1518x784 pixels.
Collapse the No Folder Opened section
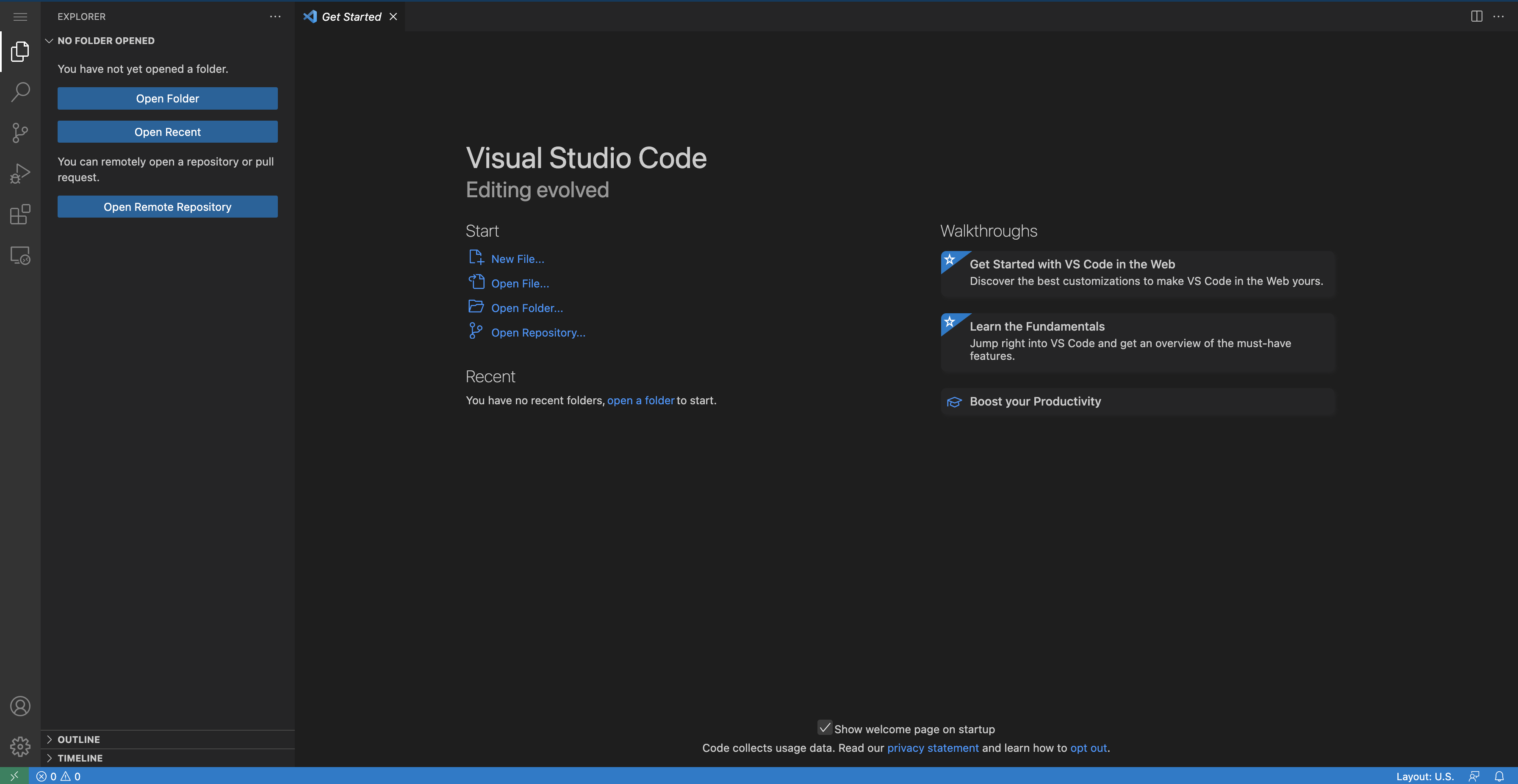click(49, 41)
